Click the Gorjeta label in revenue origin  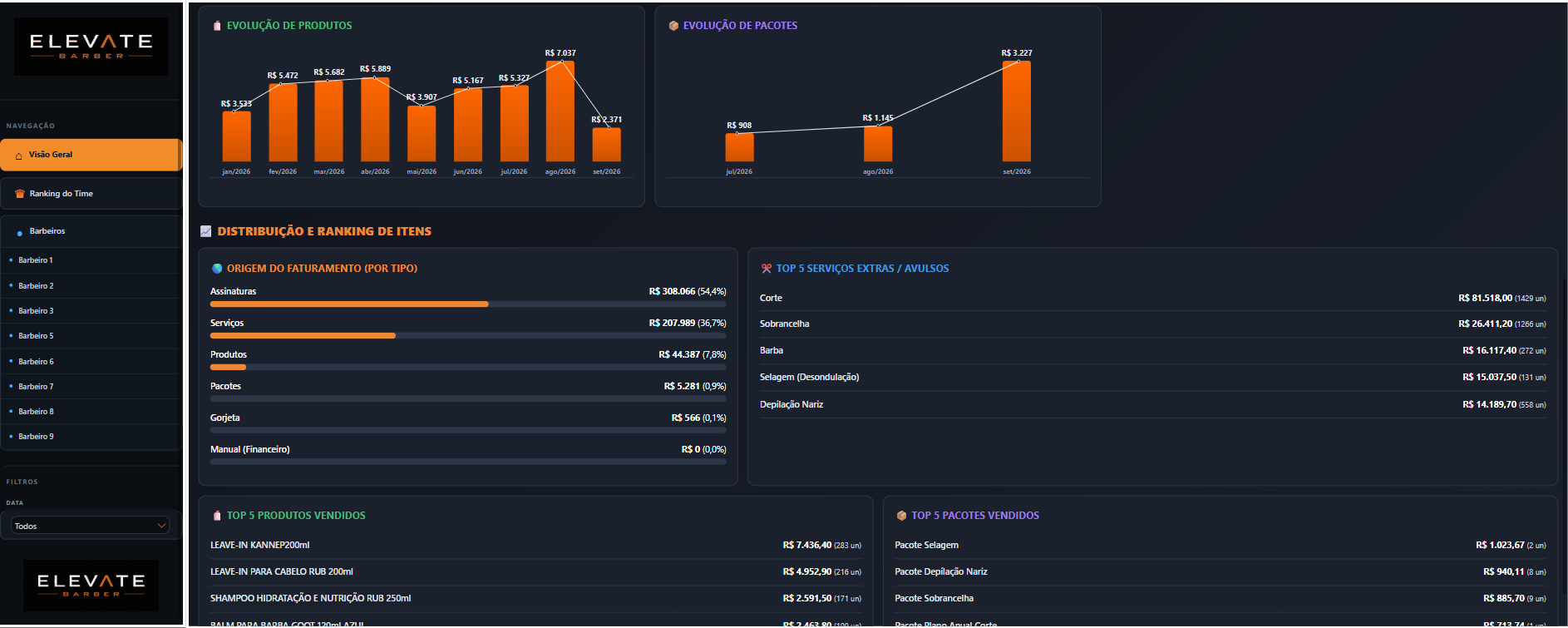point(224,418)
